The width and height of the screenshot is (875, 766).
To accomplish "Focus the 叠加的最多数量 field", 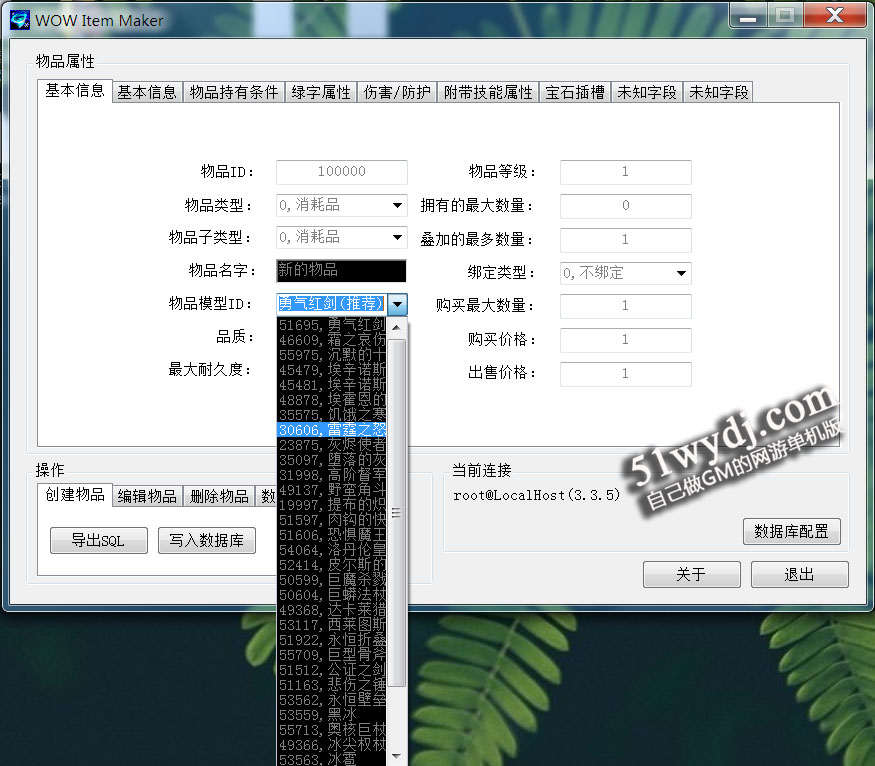I will click(x=626, y=240).
